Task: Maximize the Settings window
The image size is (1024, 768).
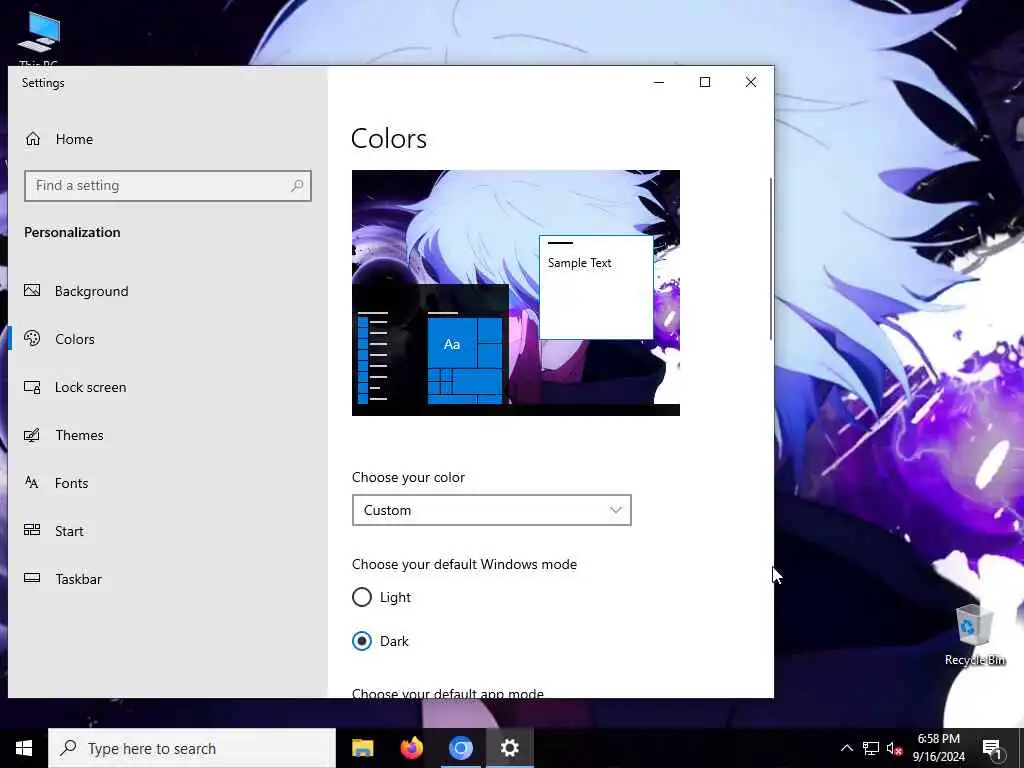Action: point(705,82)
